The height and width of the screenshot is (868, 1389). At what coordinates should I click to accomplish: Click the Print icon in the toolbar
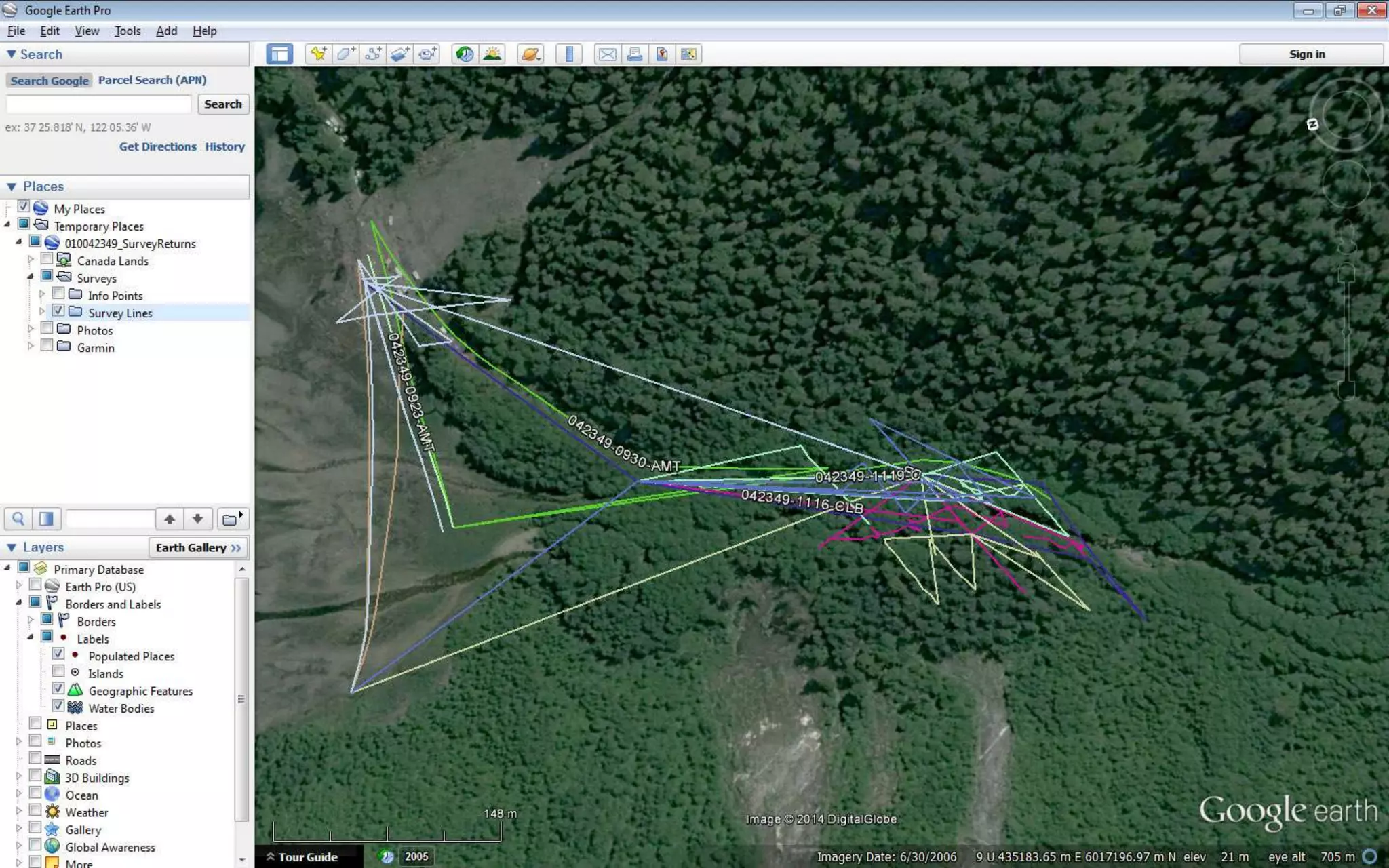pyautogui.click(x=634, y=54)
